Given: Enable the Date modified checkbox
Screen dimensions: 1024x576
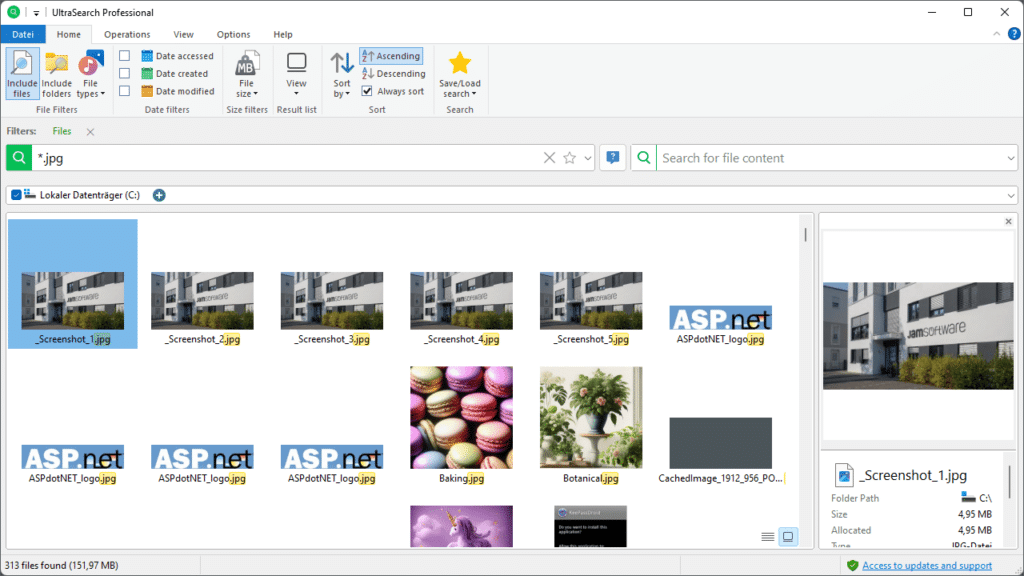Looking at the screenshot, I should [x=124, y=91].
